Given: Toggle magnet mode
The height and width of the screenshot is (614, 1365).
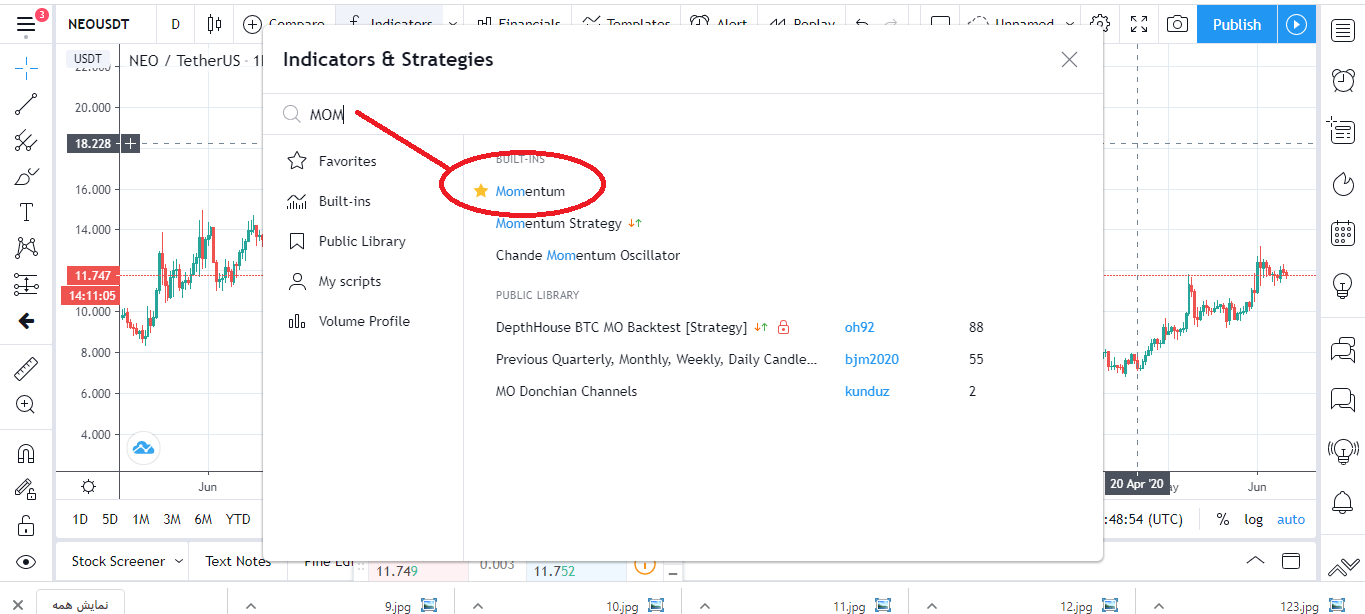Looking at the screenshot, I should (x=27, y=454).
